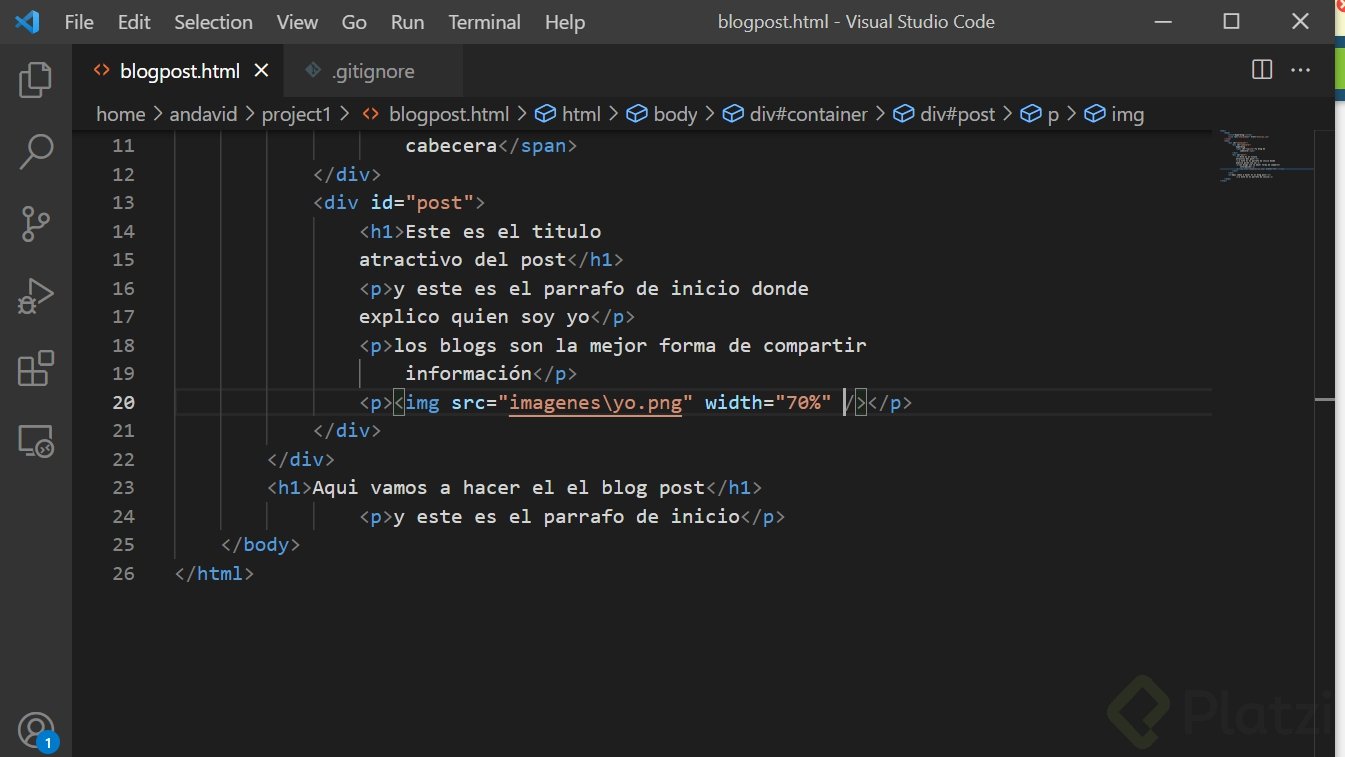Open the View menu
Viewport: 1345px width, 757px height.
point(297,22)
